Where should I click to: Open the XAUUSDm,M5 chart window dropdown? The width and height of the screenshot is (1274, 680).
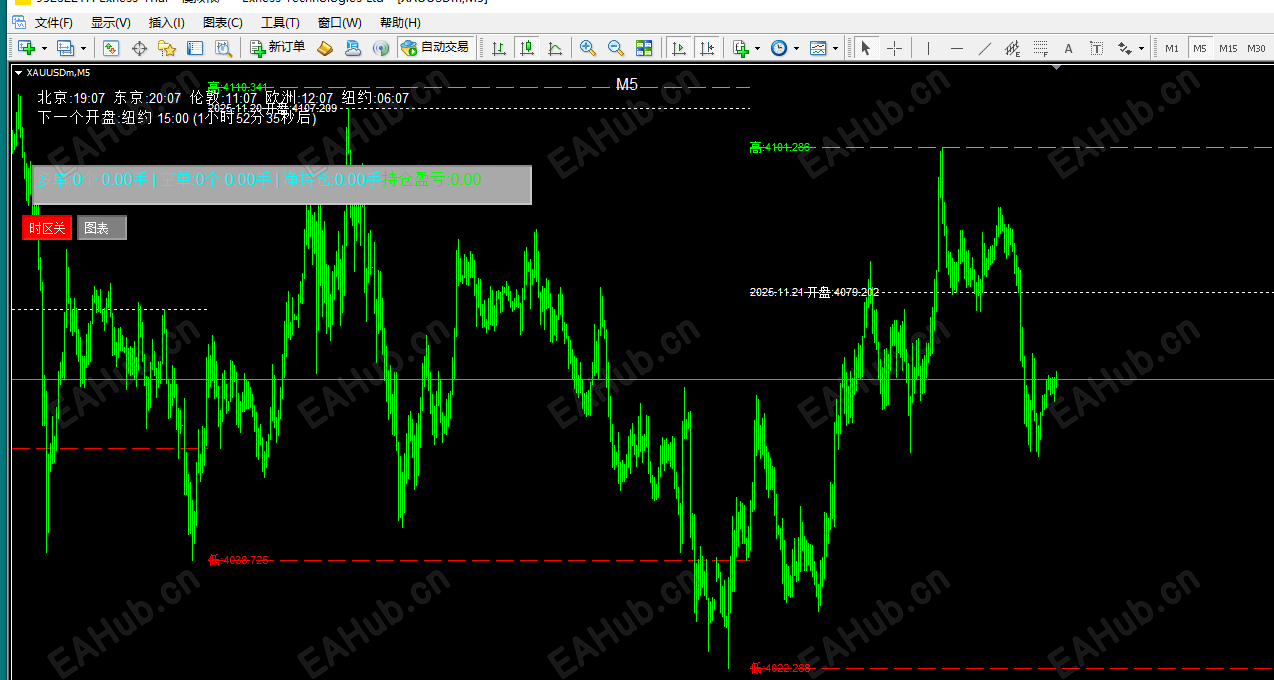[x=18, y=72]
